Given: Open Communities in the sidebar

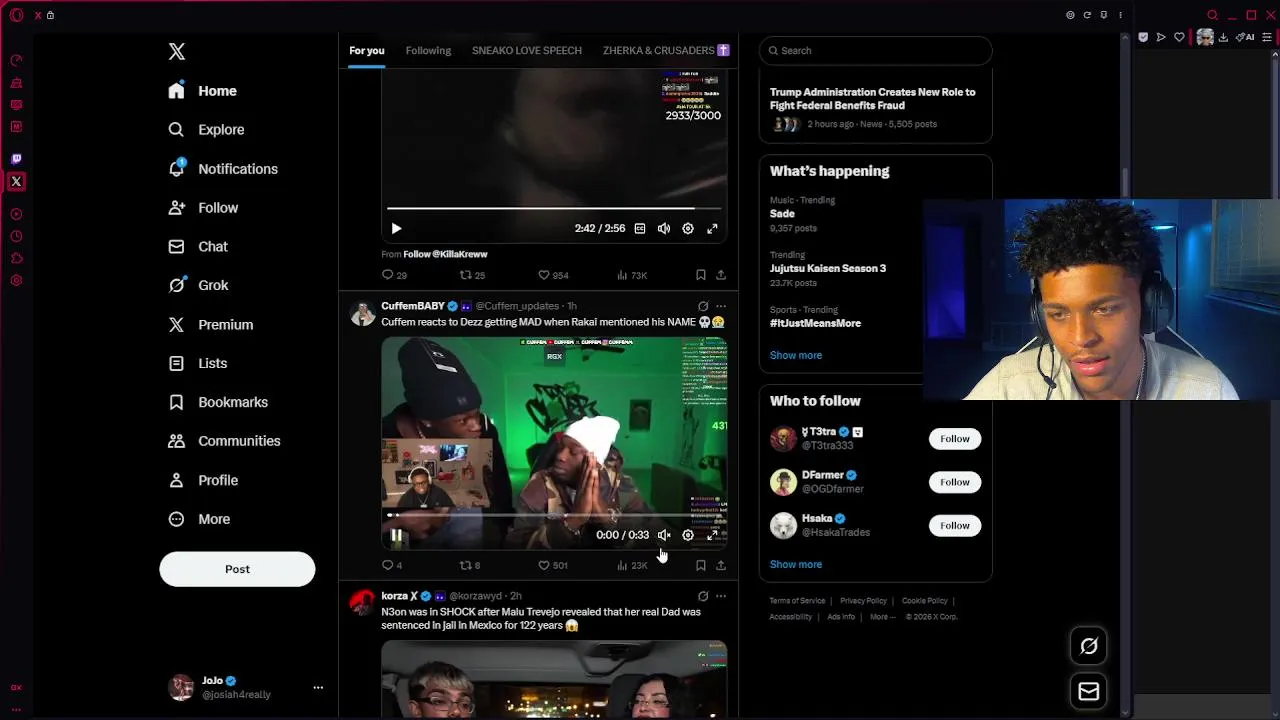Looking at the screenshot, I should click(225, 441).
